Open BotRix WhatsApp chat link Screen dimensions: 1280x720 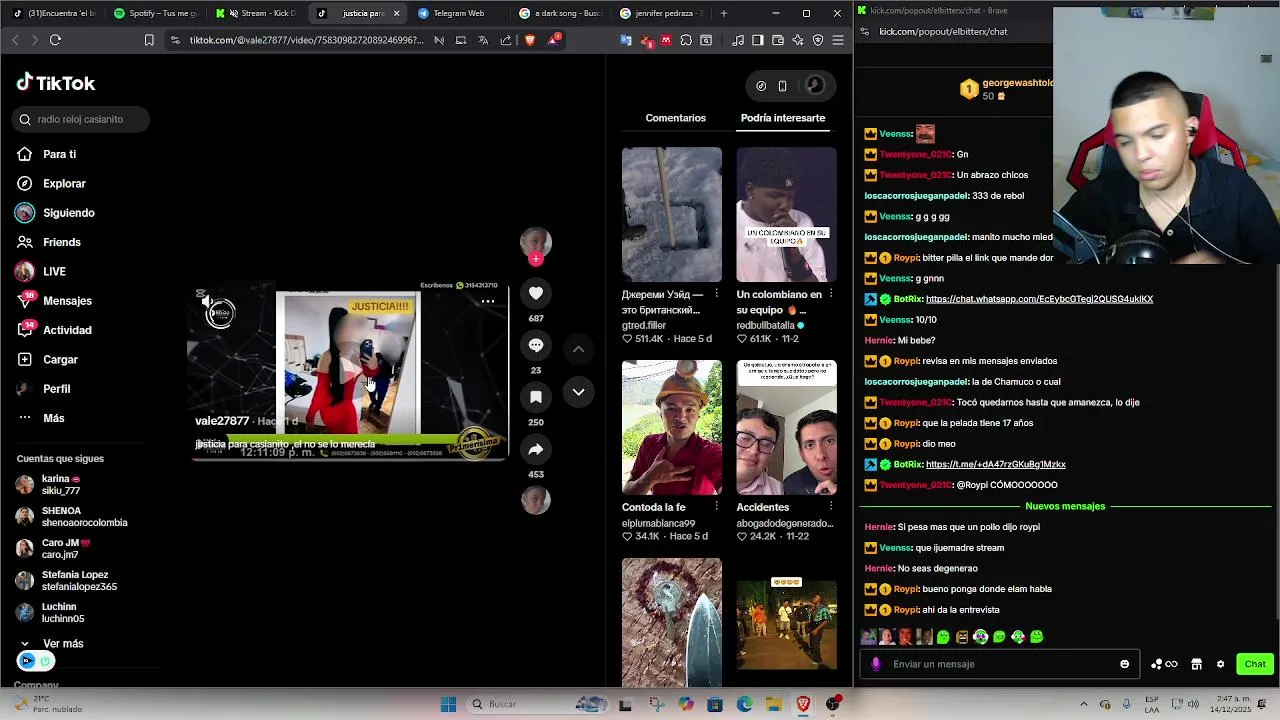[x=1039, y=299]
